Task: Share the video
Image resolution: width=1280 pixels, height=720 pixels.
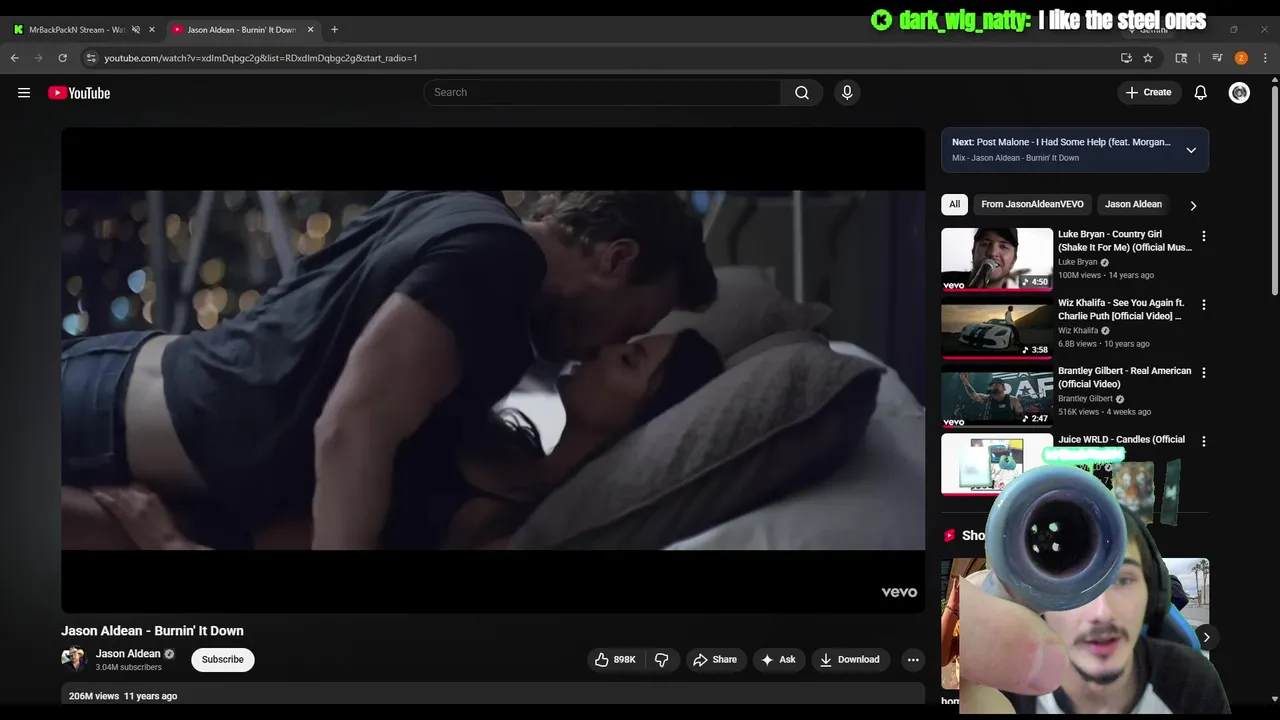Action: tap(715, 660)
